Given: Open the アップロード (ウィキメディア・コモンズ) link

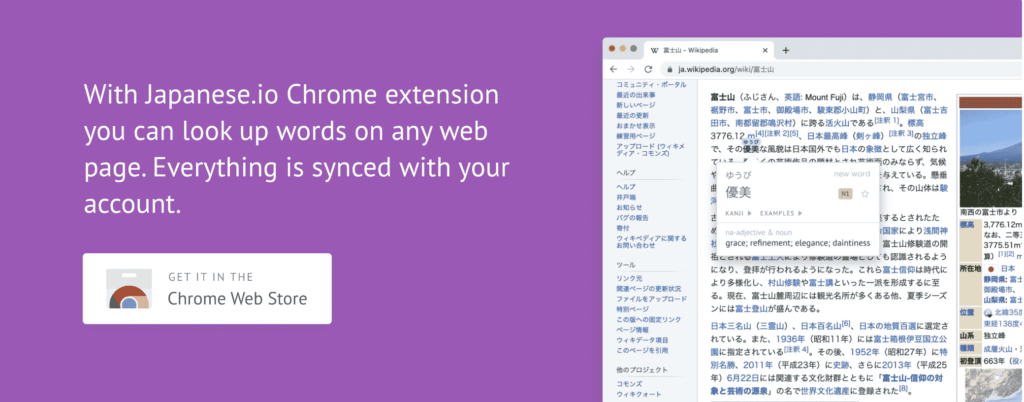Looking at the screenshot, I should pyautogui.click(x=650, y=149).
